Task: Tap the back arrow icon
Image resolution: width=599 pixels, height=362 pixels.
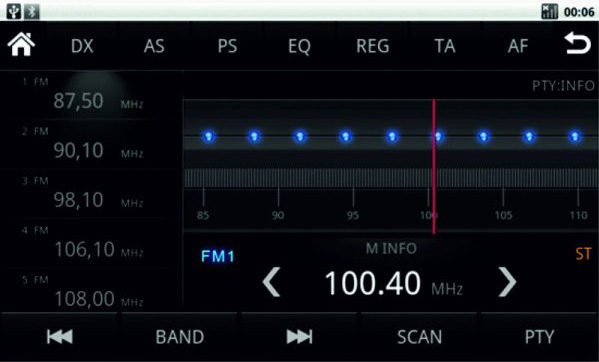Action: [x=577, y=43]
